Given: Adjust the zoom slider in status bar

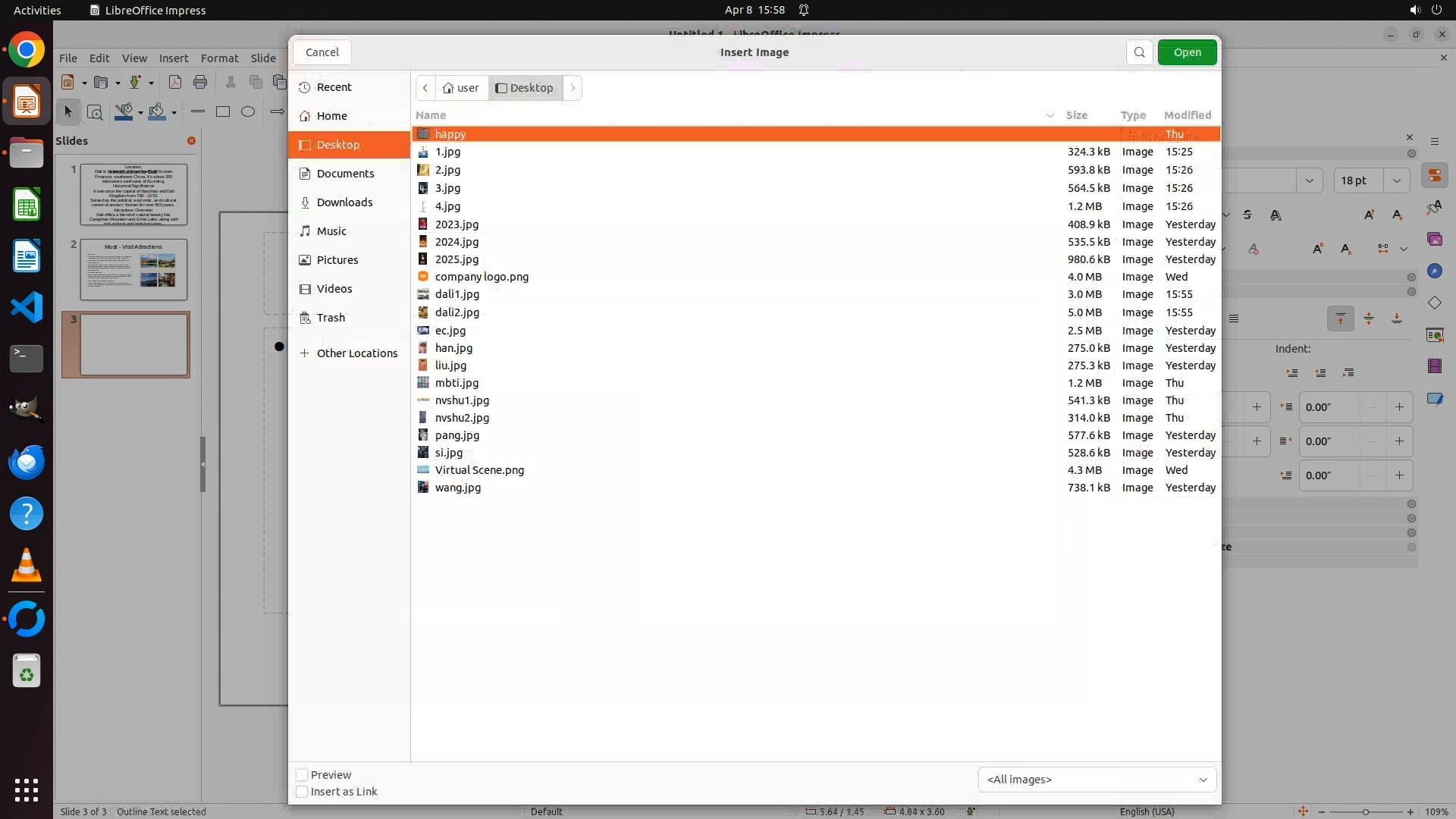Looking at the screenshot, I should pos(1365,811).
